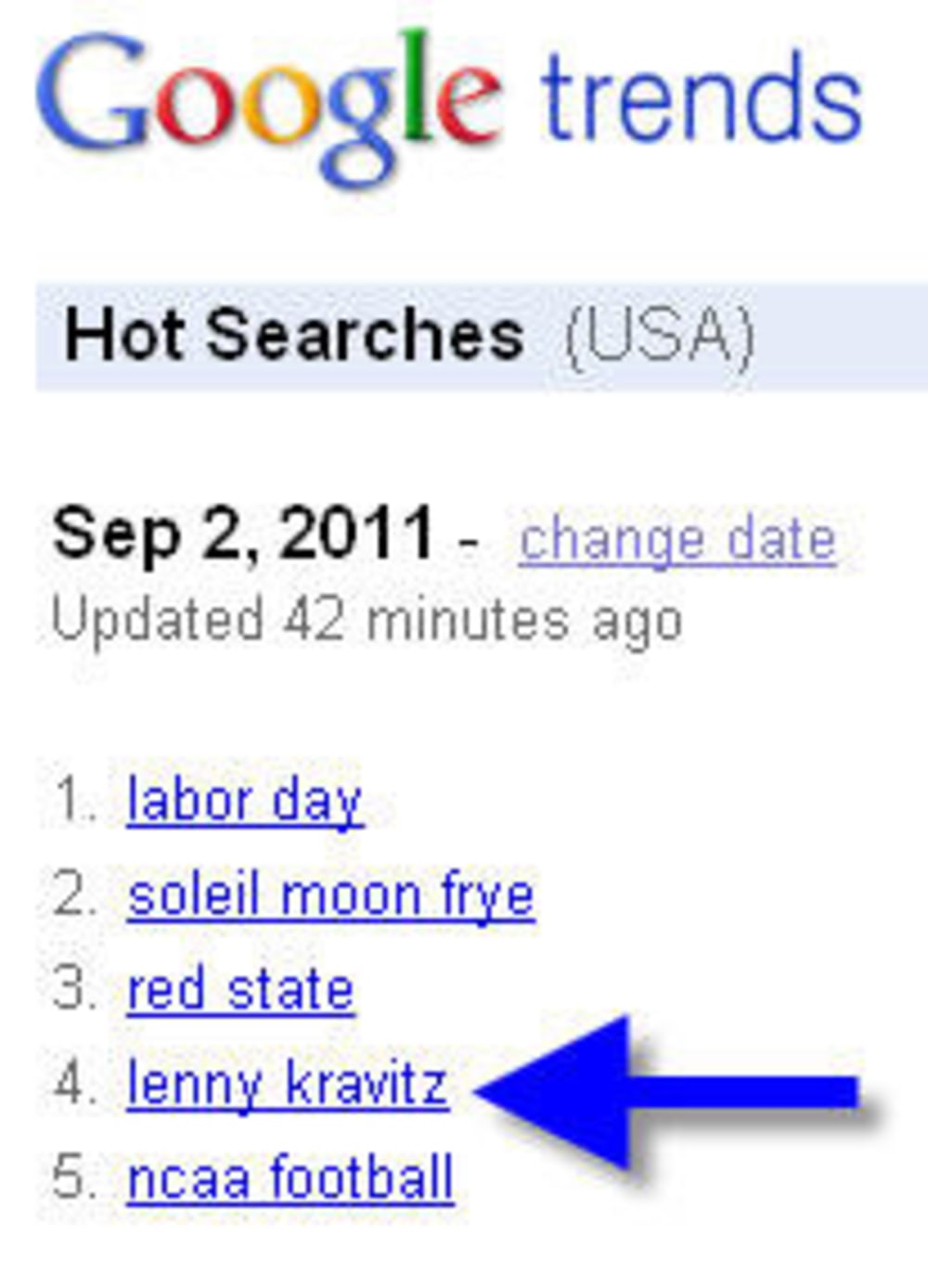Click the blue arrow pointing at lenny kravitz
This screenshot has width=928, height=1288.
[x=666, y=1091]
